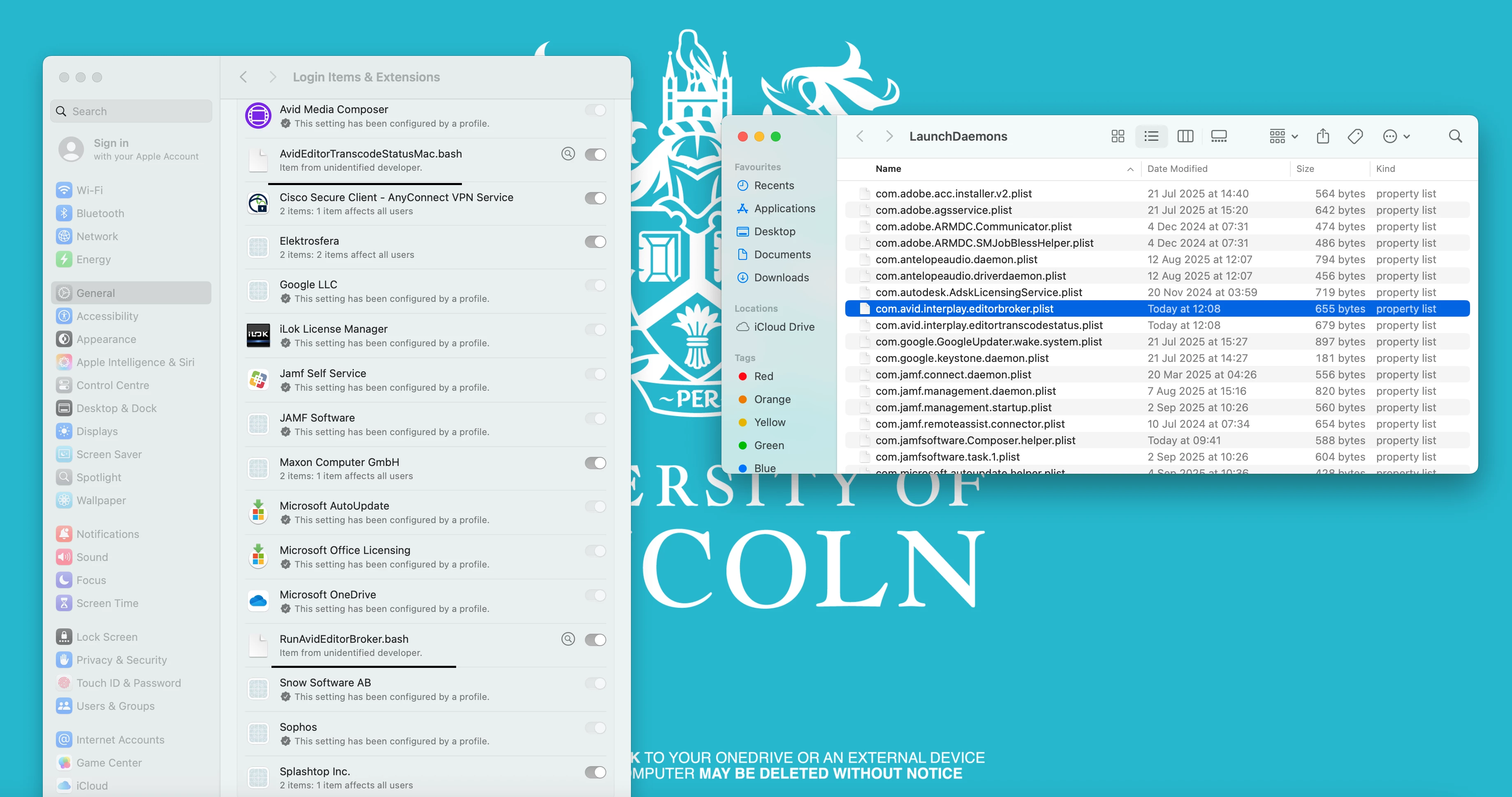This screenshot has width=1512, height=797.
Task: Open Downloads in Finder sidebar
Action: (778, 278)
